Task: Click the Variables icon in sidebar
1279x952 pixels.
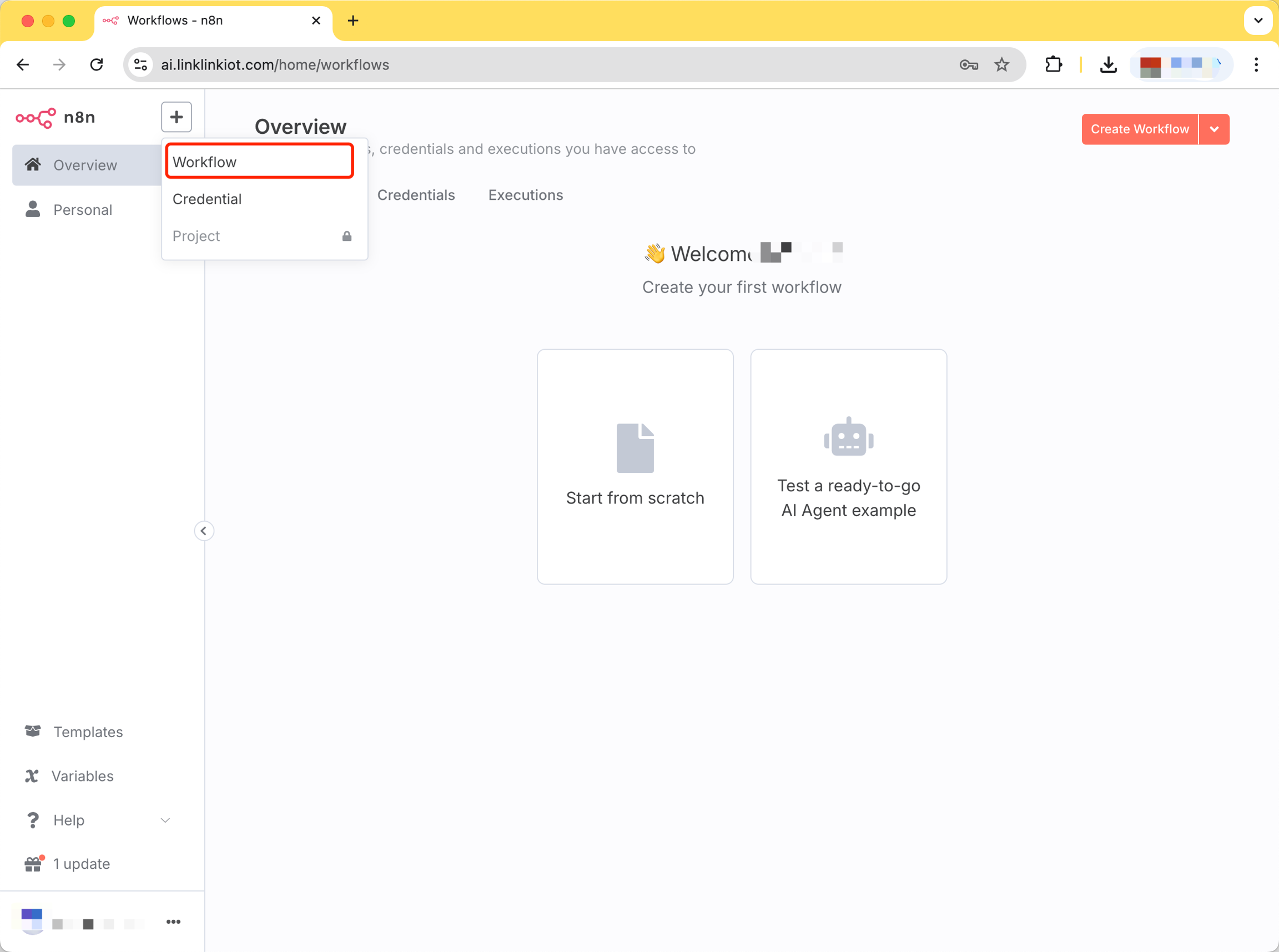Action: pos(32,775)
